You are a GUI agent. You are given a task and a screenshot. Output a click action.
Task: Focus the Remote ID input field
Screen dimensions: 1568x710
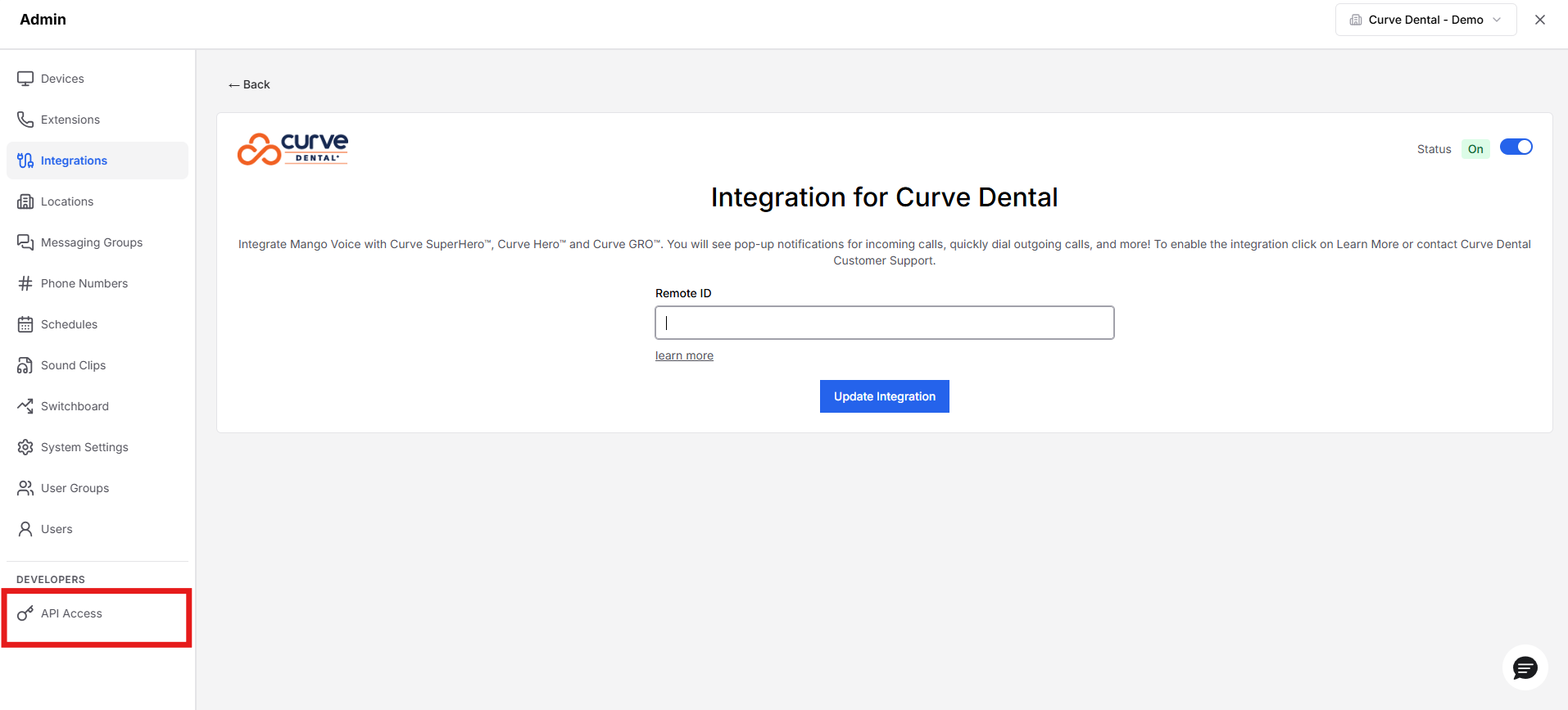click(885, 323)
